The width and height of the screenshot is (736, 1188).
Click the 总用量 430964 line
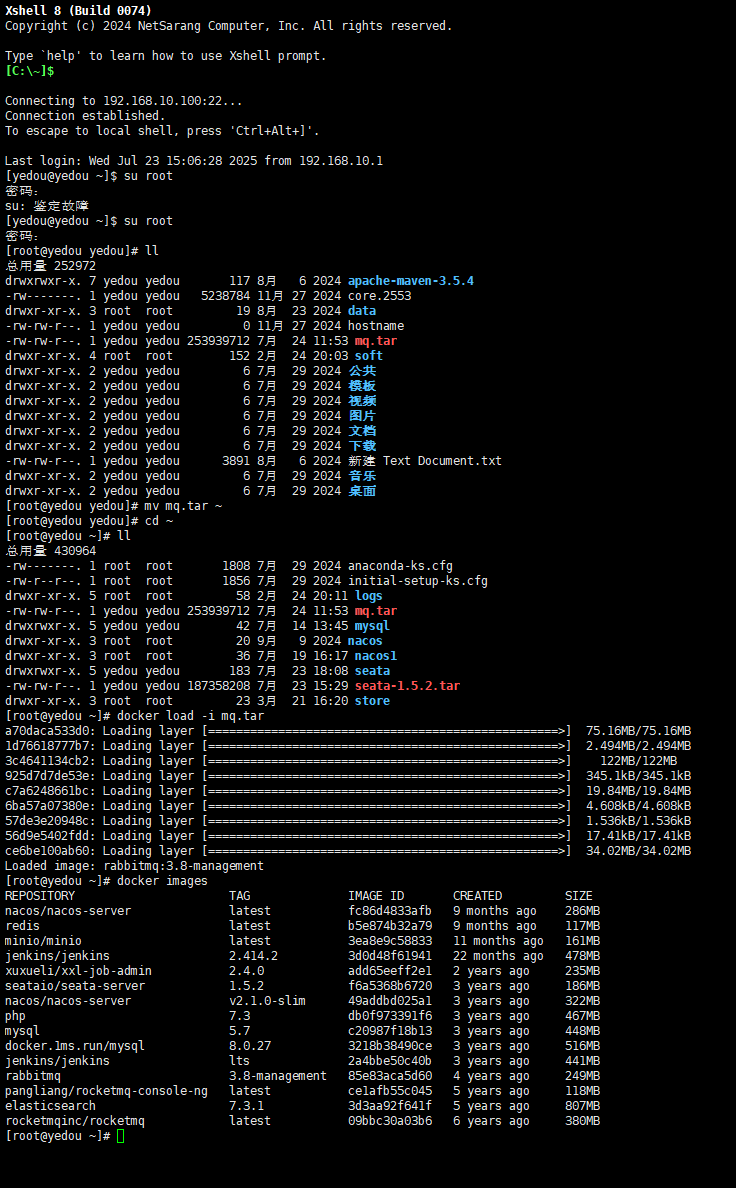[51, 551]
